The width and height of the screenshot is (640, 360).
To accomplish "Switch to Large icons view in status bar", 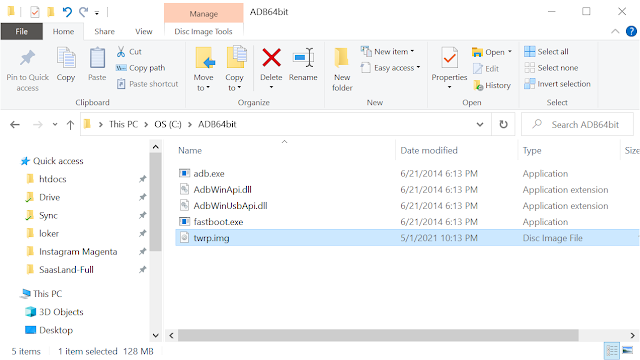I will (x=628, y=350).
